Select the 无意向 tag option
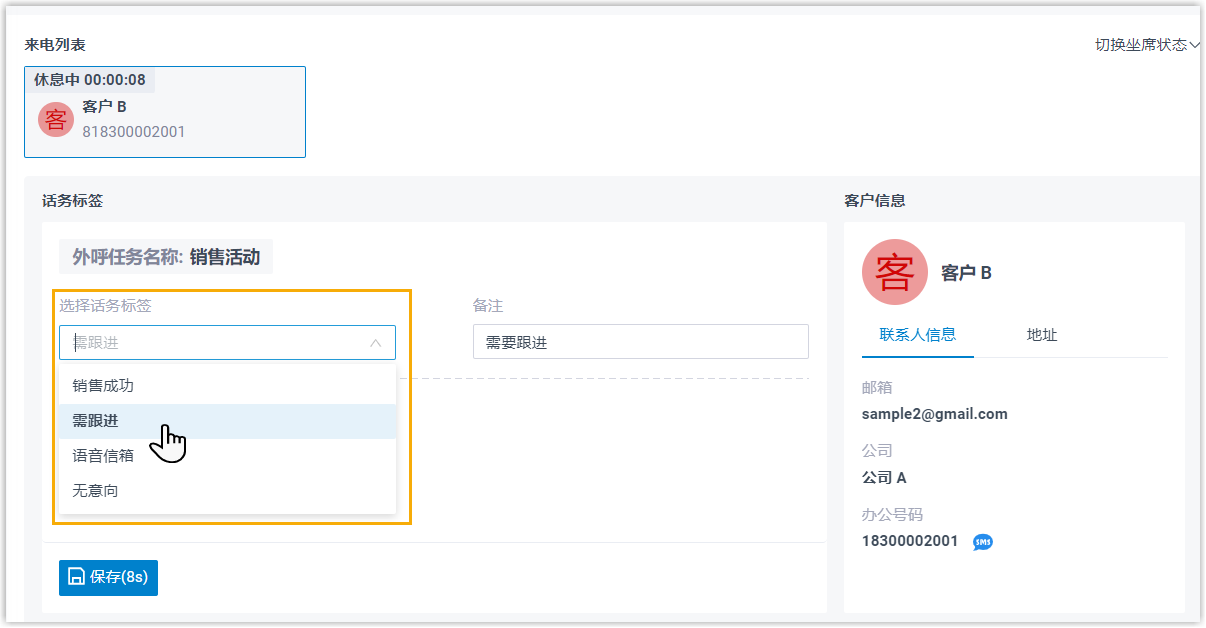1206x628 pixels. (x=95, y=491)
